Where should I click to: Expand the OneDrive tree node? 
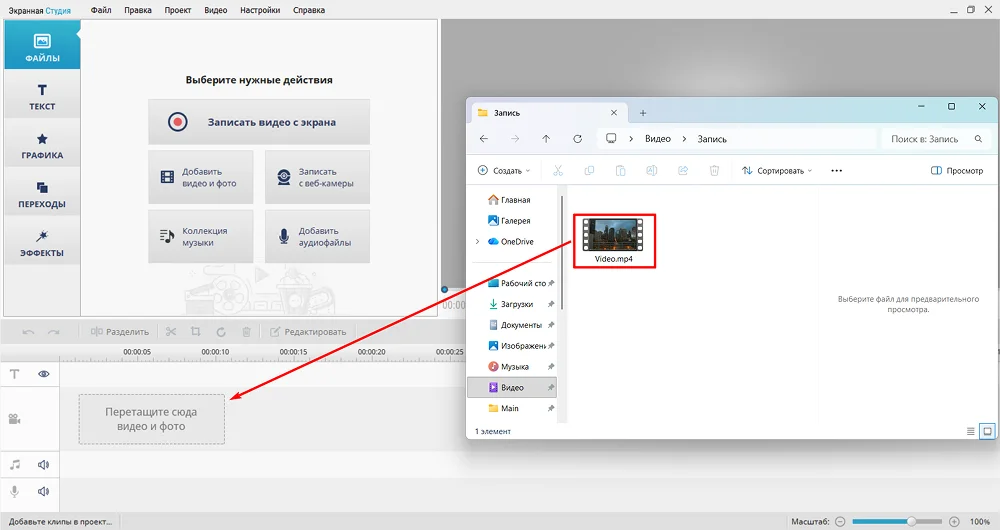477,242
